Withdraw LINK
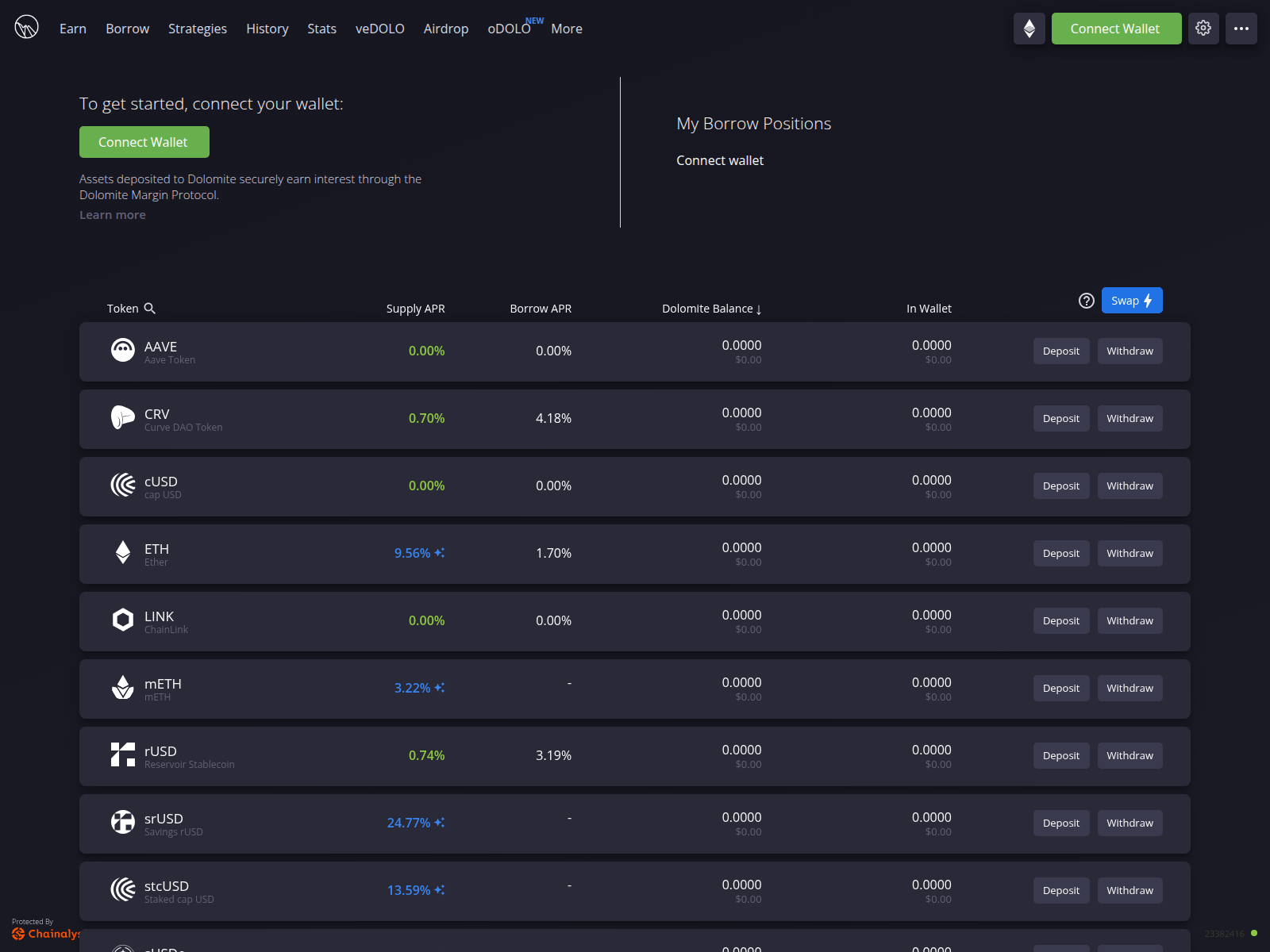The image size is (1270, 952). [1130, 620]
